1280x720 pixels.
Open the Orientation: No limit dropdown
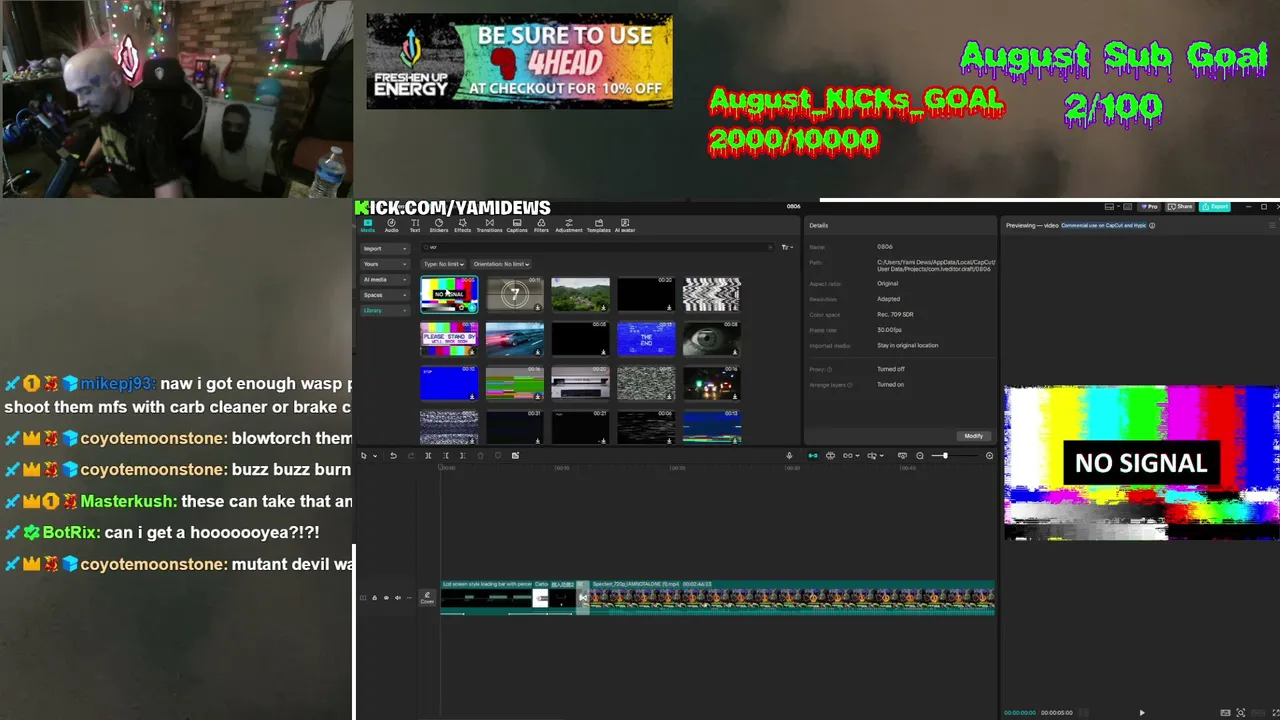tap(502, 264)
